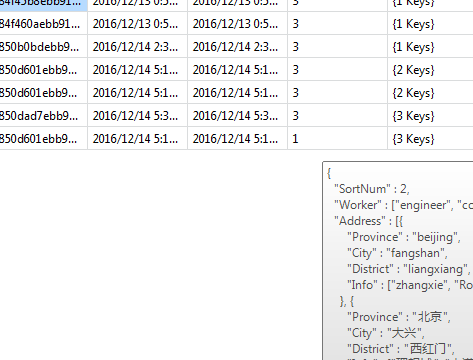Click value 3 in the 850b0bdebb9 row
This screenshot has height=360, width=473.
(x=337, y=47)
